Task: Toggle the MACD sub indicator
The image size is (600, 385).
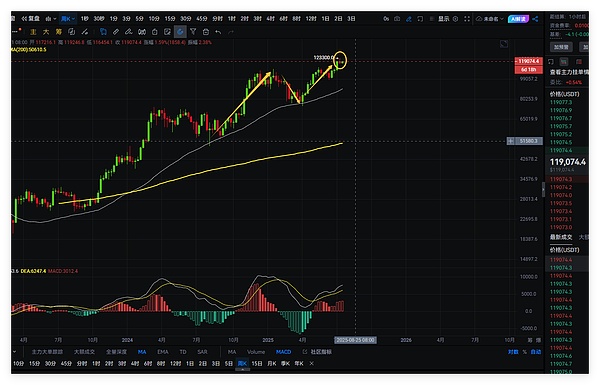Action: pyautogui.click(x=284, y=352)
